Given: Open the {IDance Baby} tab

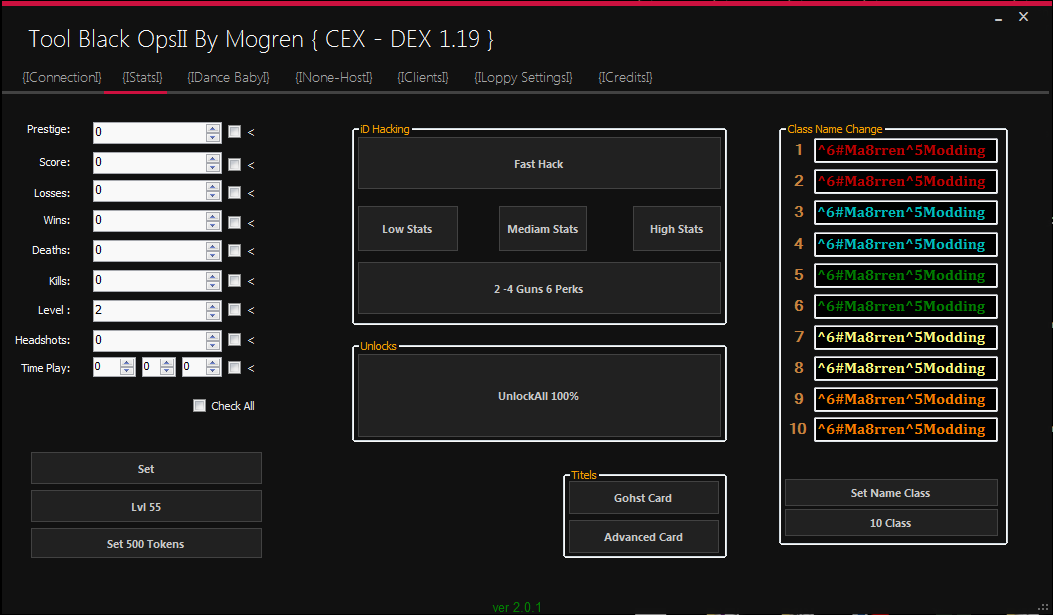Looking at the screenshot, I should (x=228, y=77).
